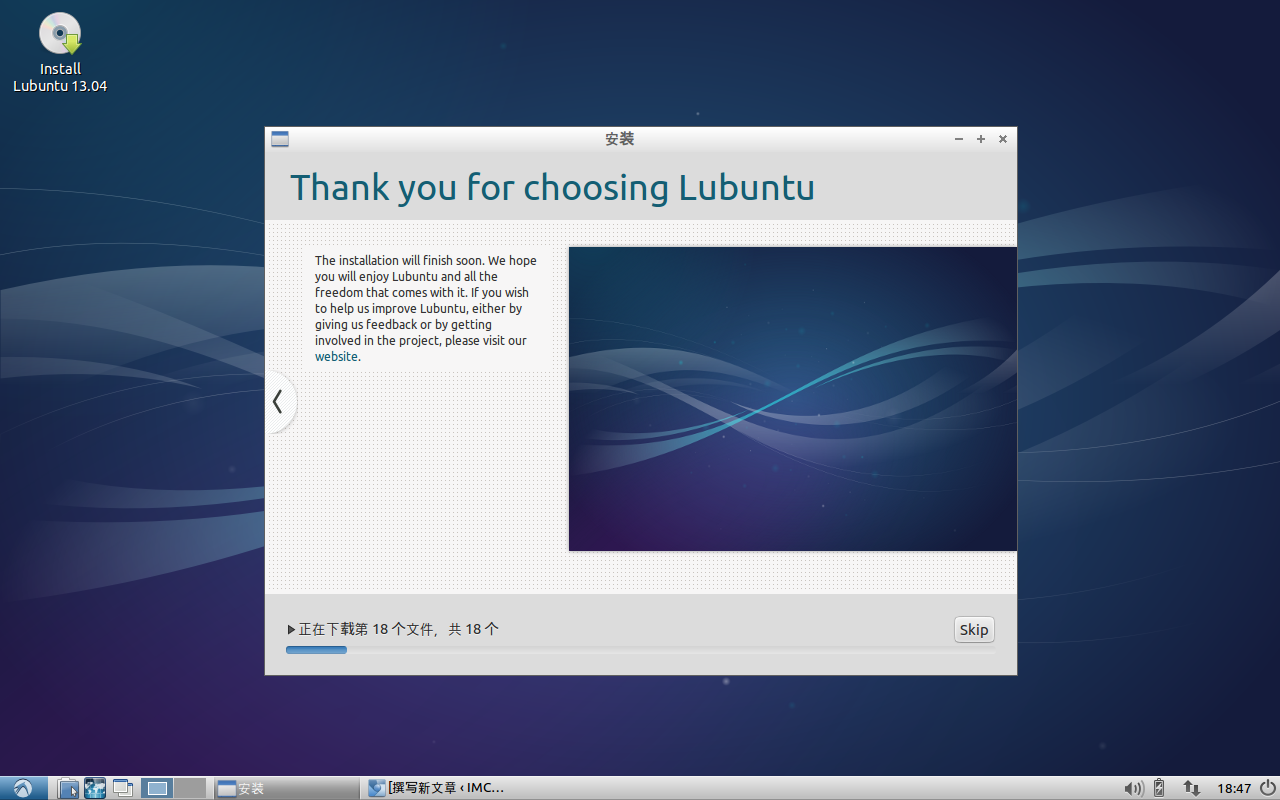Switch to the 撰写新文章 browser taskbar button
The height and width of the screenshot is (800, 1280).
[x=436, y=788]
